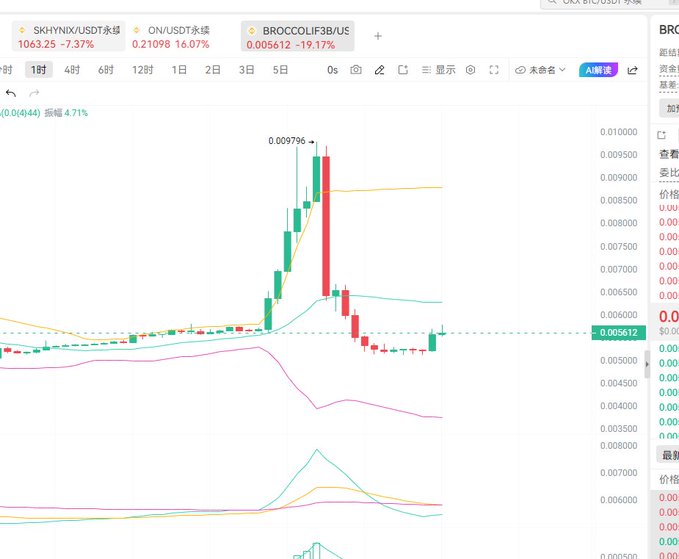Click the add-note icon beside the pencil
Viewport: 679px width, 559px height.
(x=403, y=70)
